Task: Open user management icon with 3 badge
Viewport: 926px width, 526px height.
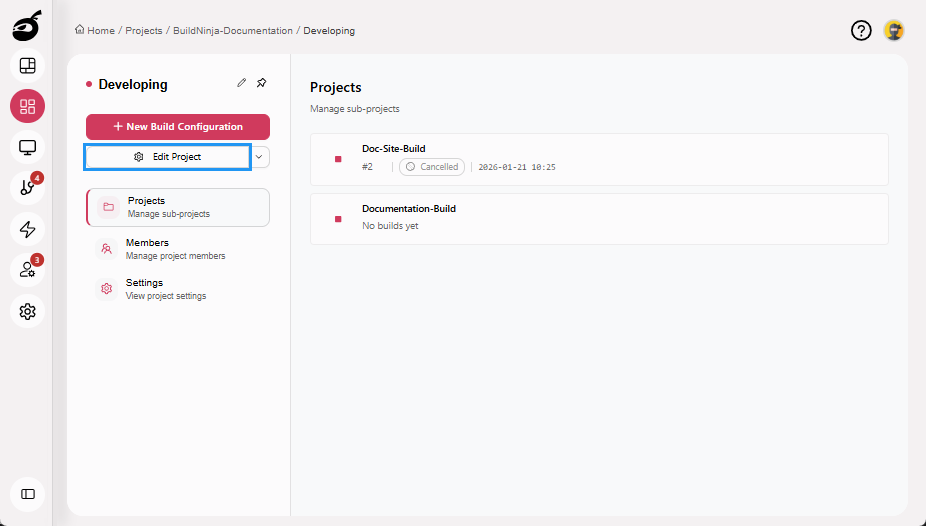Action: coord(27,270)
